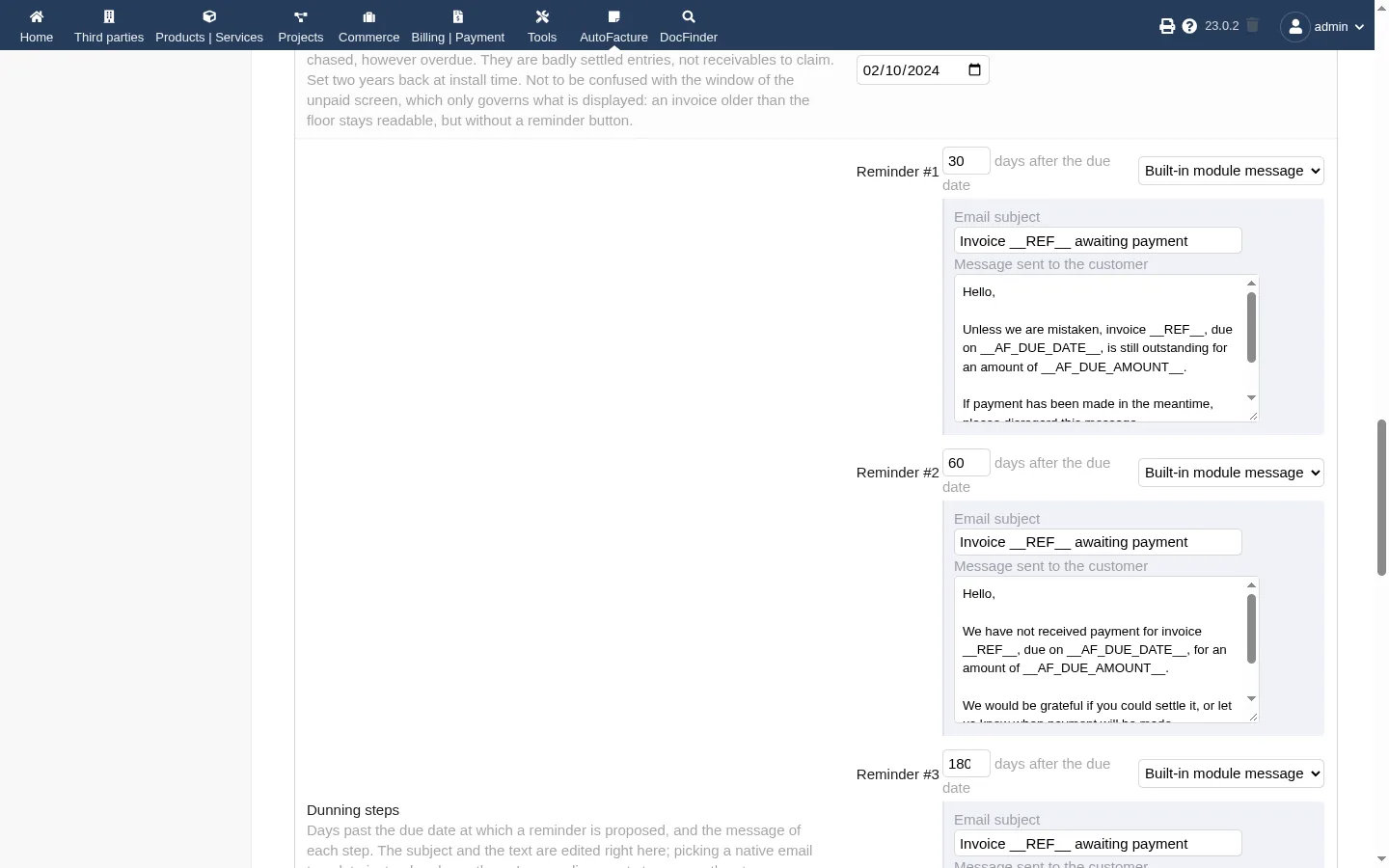Open the Billing | Payment invoice icon
The image size is (1389, 868).
[458, 16]
